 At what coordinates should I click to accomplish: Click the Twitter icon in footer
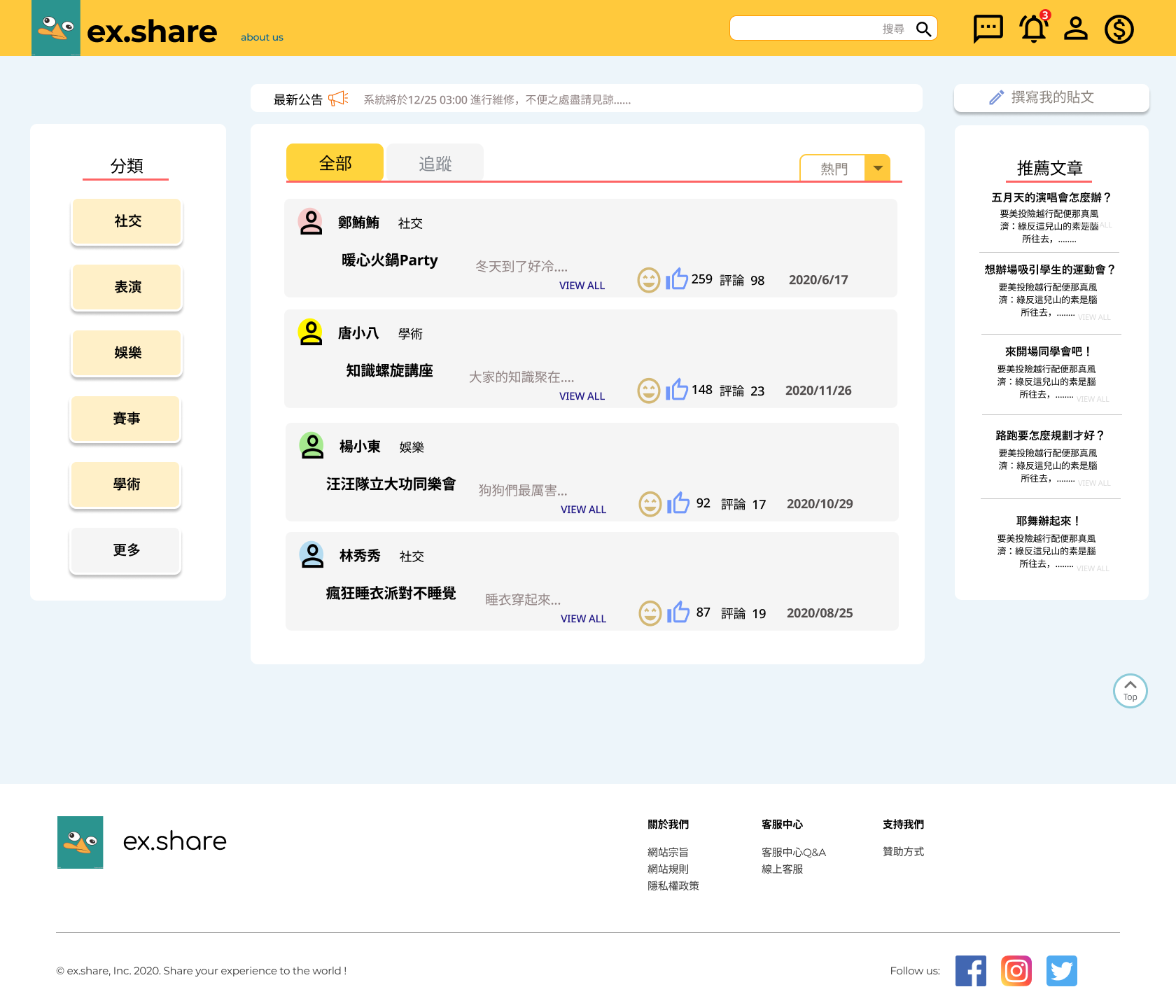tap(1061, 971)
